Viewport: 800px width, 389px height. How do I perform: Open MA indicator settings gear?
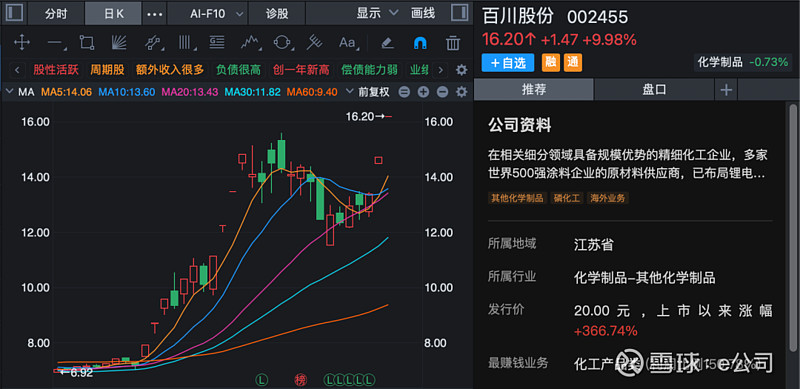point(461,92)
